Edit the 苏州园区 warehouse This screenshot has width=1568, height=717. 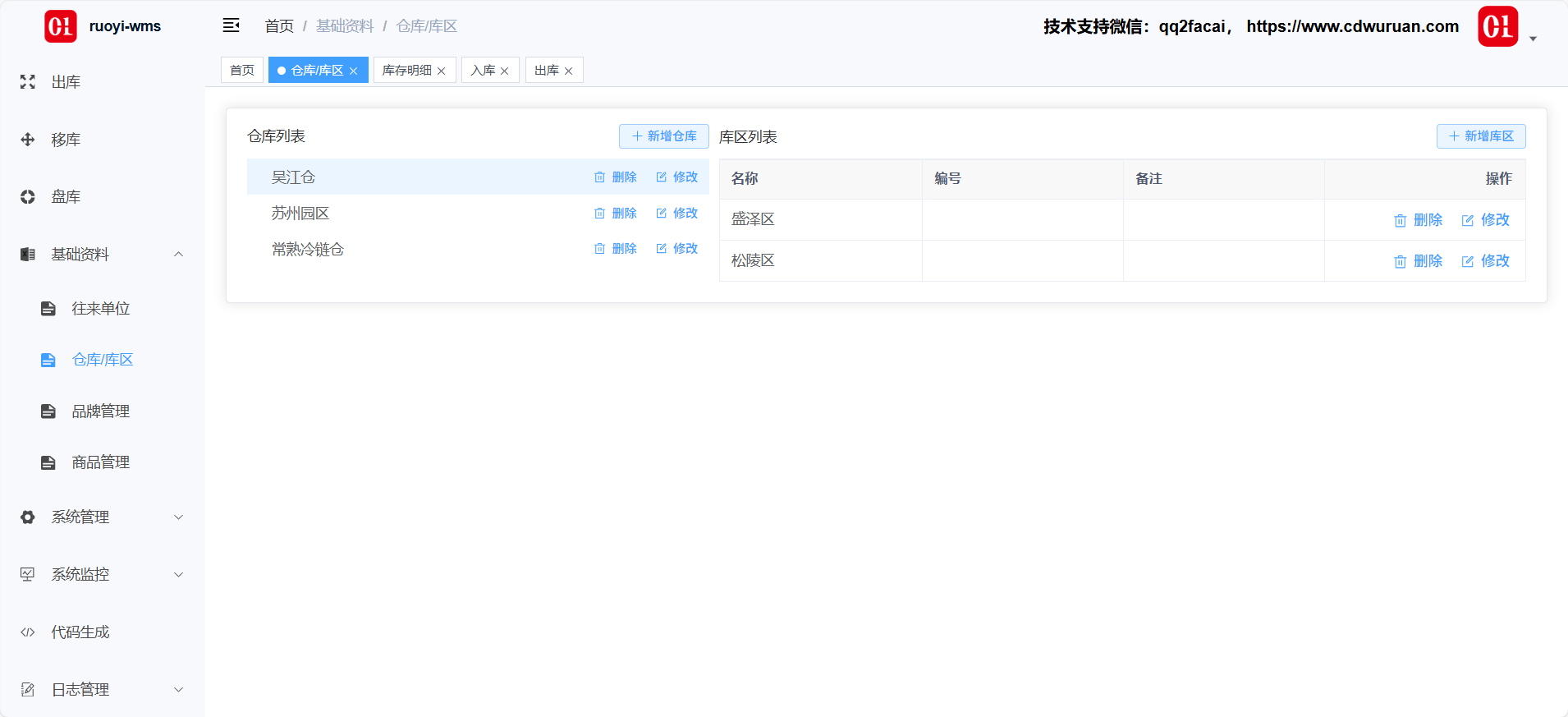677,214
